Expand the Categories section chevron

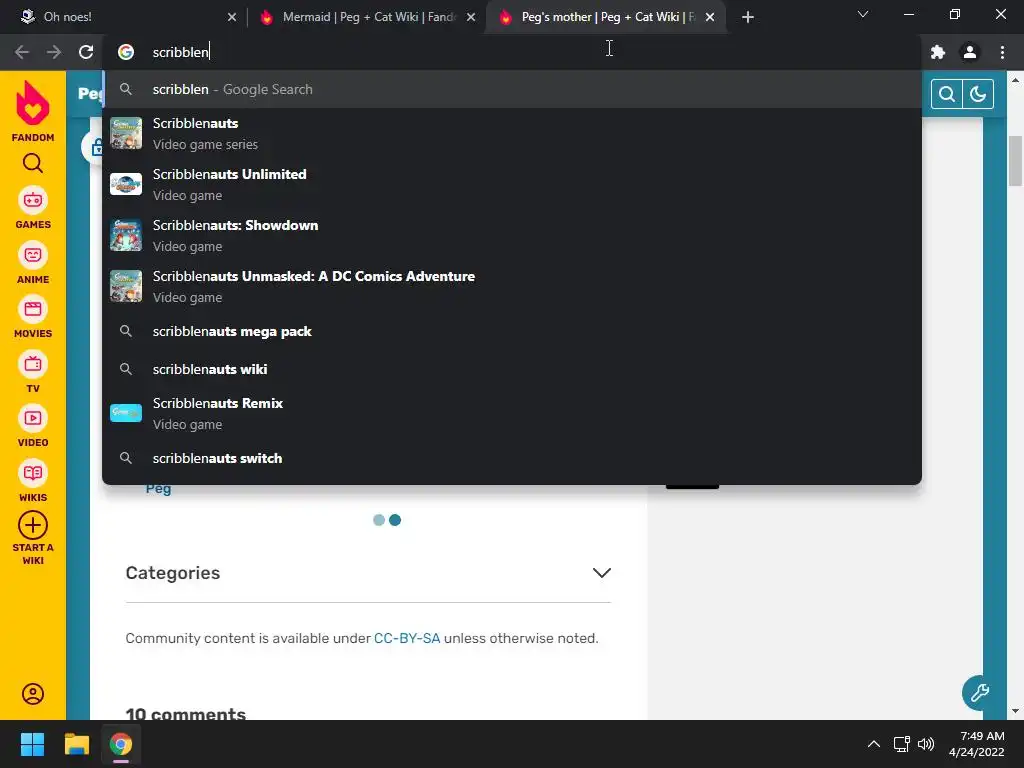601,573
